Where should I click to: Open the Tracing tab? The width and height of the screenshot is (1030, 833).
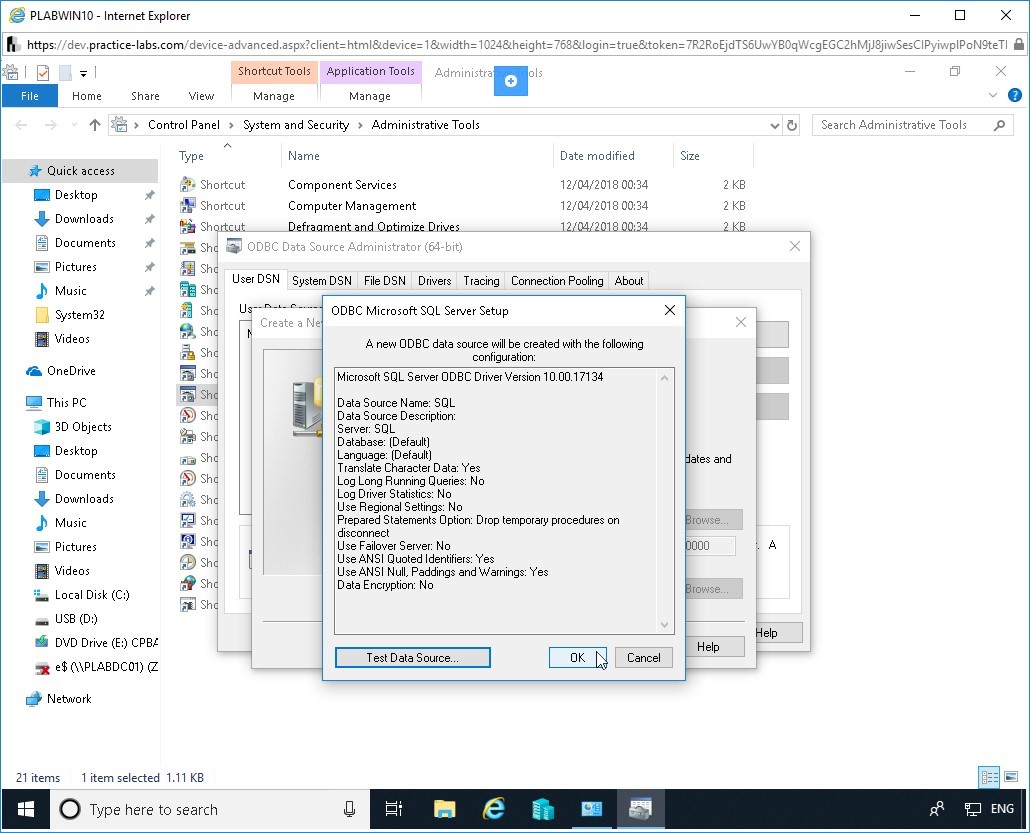point(481,281)
